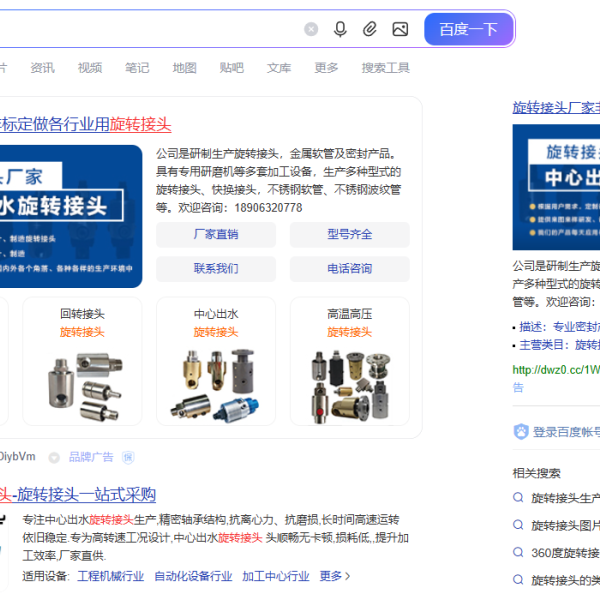The height and width of the screenshot is (600, 600).
Task: Switch to the 视频 tab
Action: pos(90,68)
